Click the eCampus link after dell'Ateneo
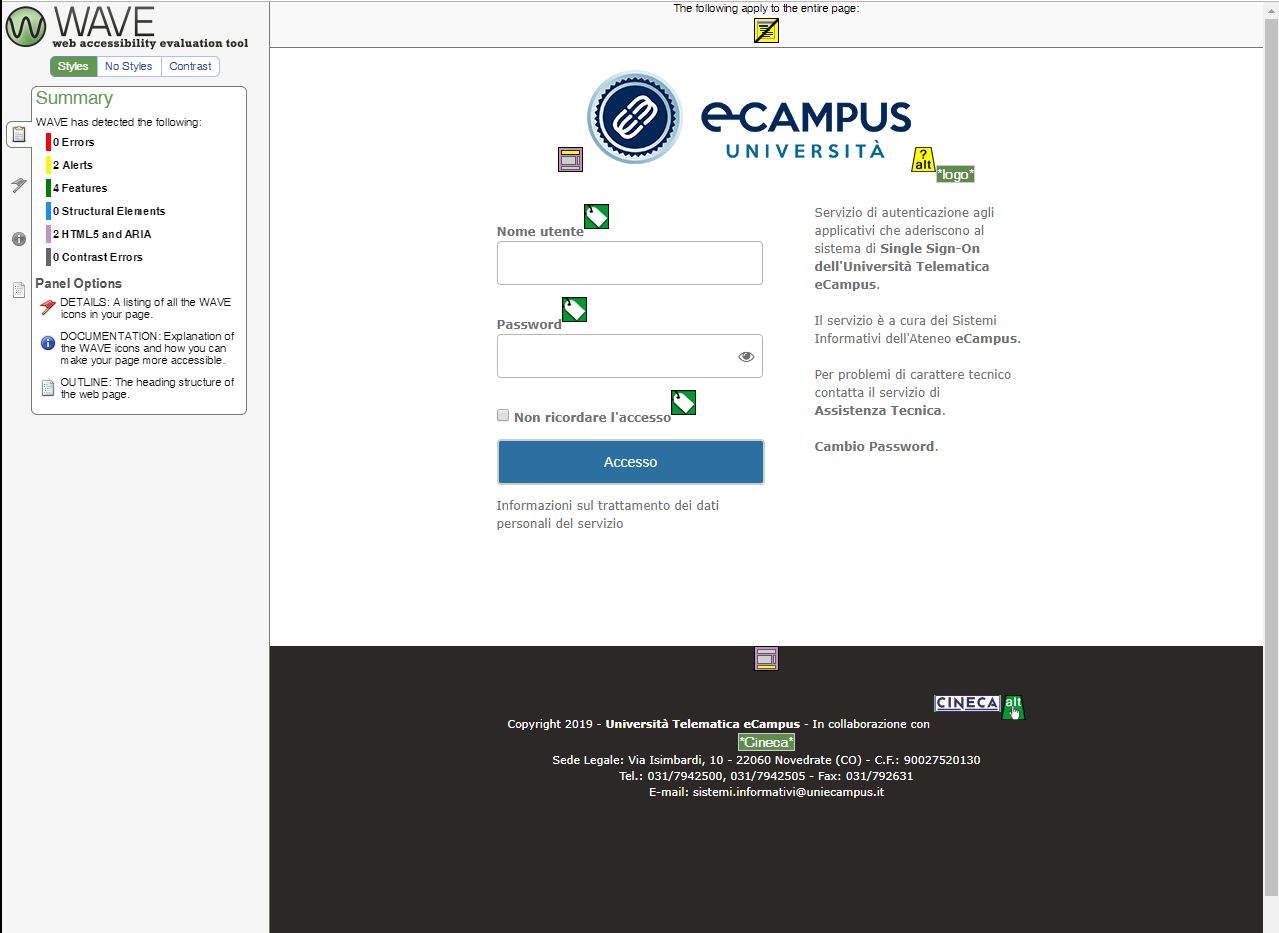 pos(986,338)
